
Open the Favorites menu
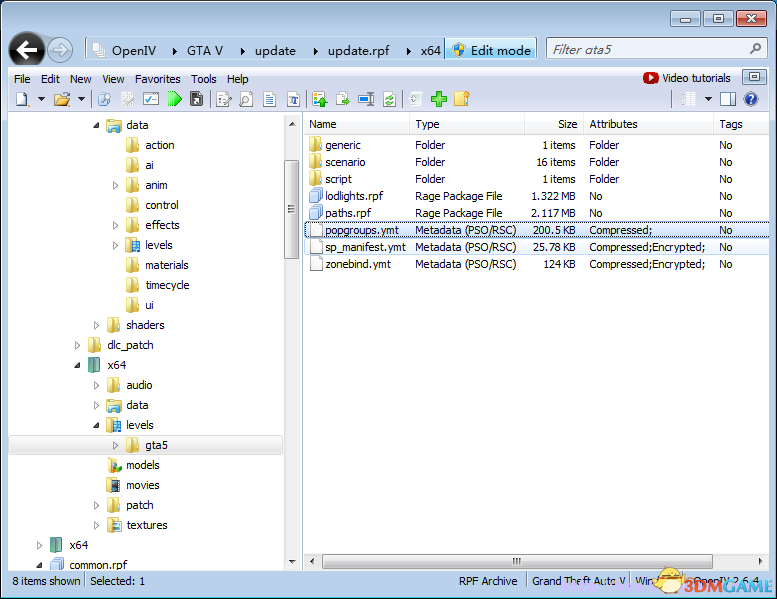click(157, 79)
